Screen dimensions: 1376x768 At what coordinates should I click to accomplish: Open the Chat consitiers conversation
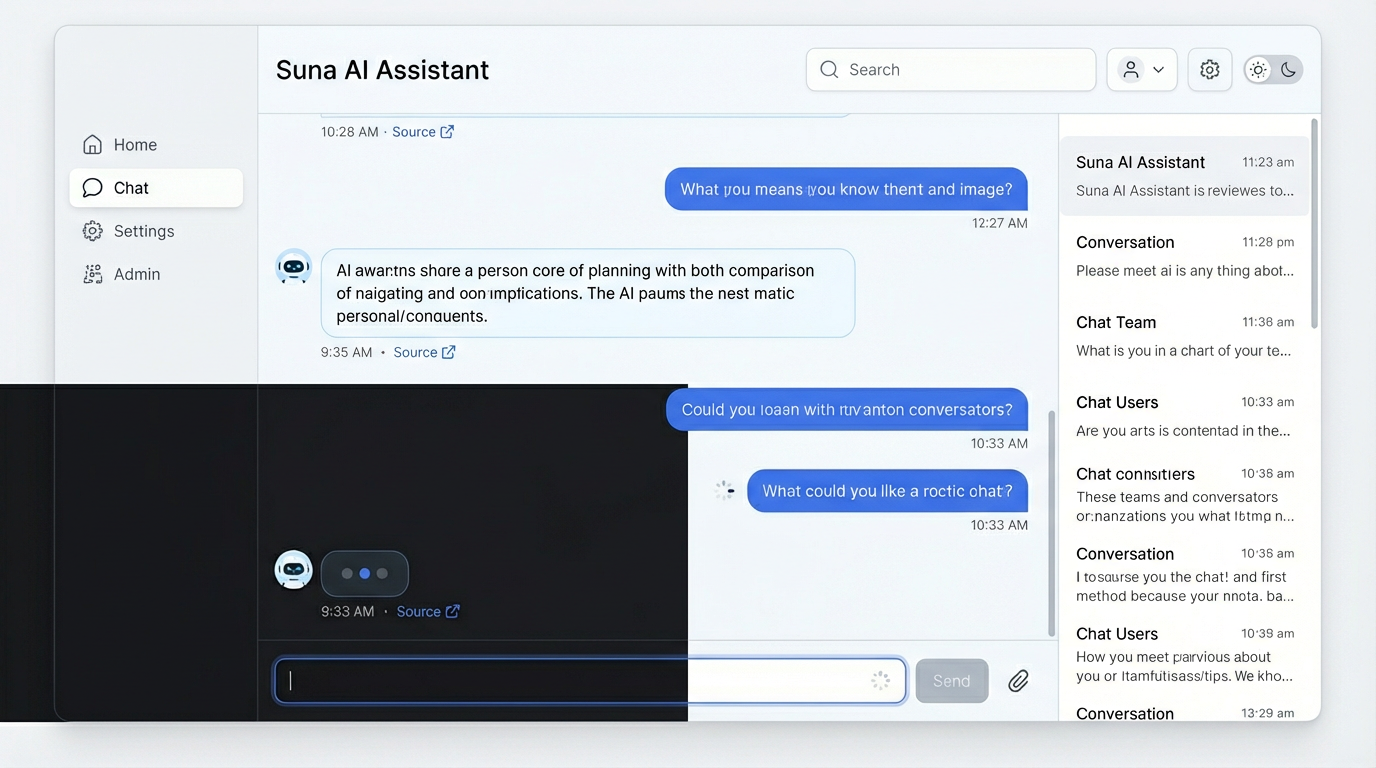tap(1184, 494)
